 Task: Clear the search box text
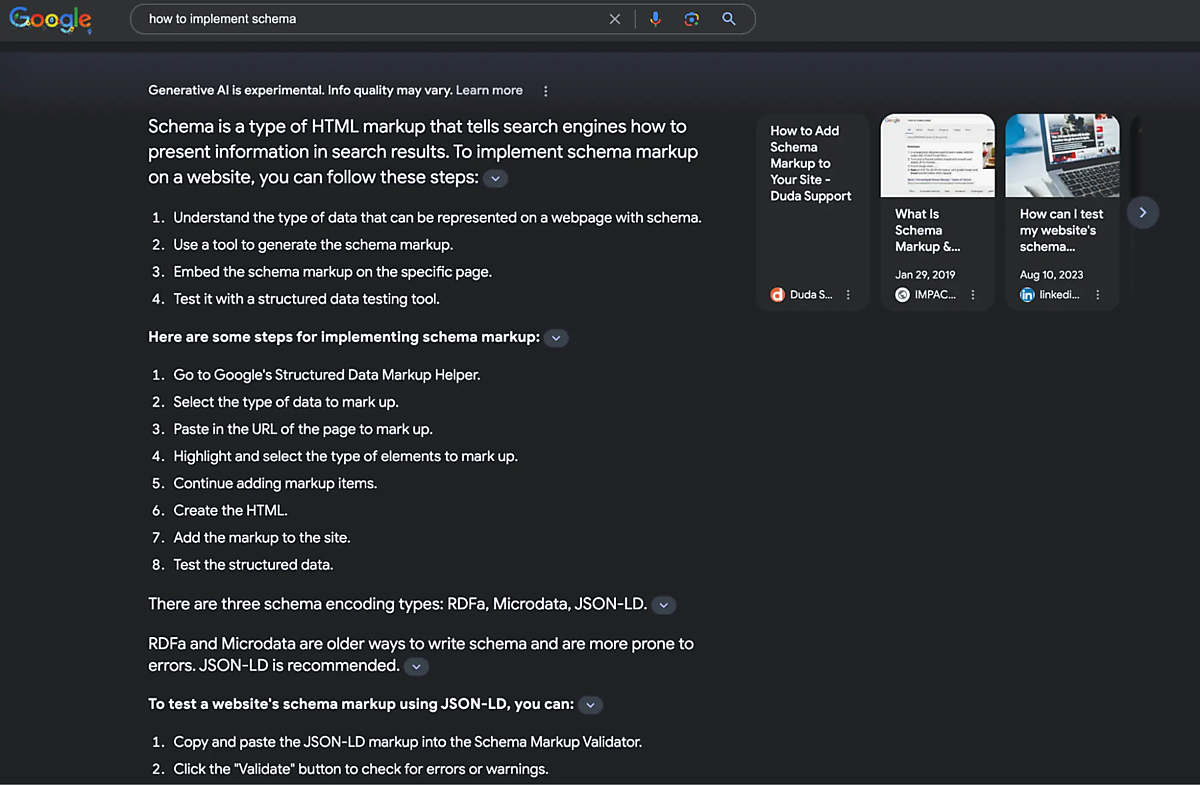click(x=615, y=19)
